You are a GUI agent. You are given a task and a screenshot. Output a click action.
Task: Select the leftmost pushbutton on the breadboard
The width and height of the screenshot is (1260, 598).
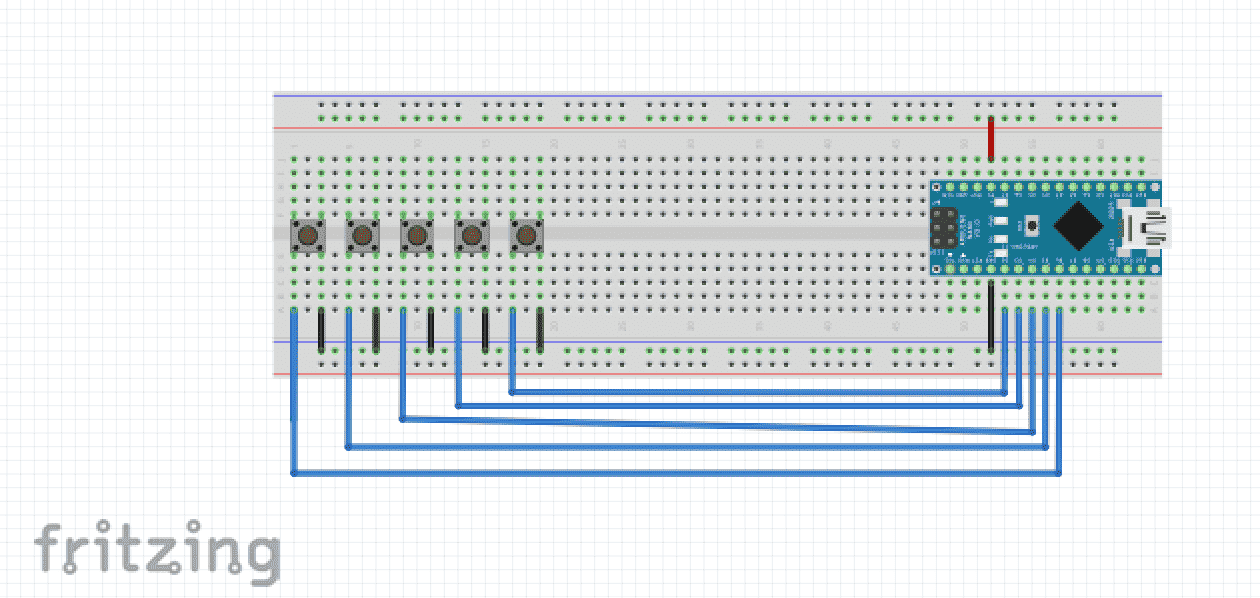307,236
